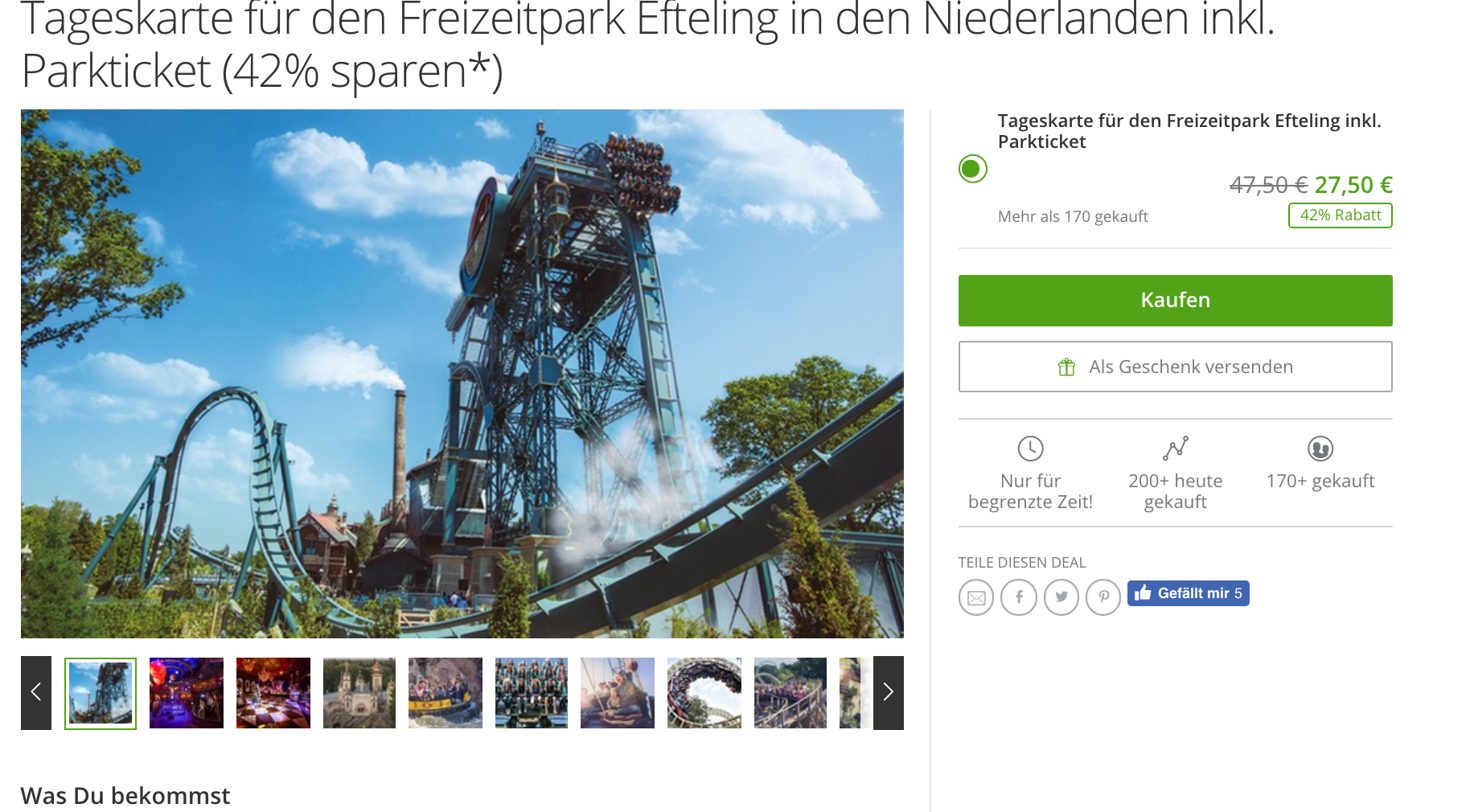Click Als Geschenk versenden button
Image resolution: width=1470 pixels, height=812 pixels.
pos(1175,367)
